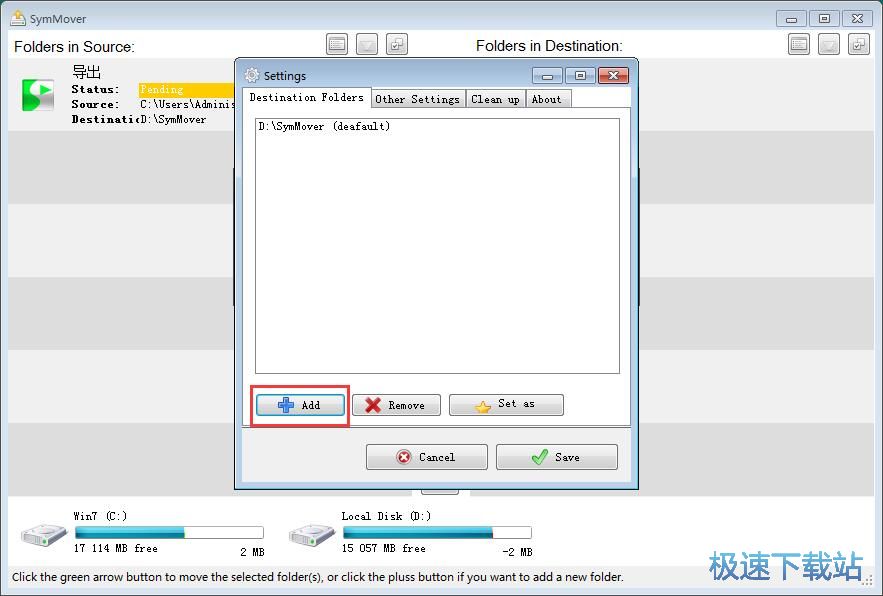Viewport: 883px width, 596px height.
Task: Click the Win7 (C:) hard drive icon
Action: pos(44,535)
